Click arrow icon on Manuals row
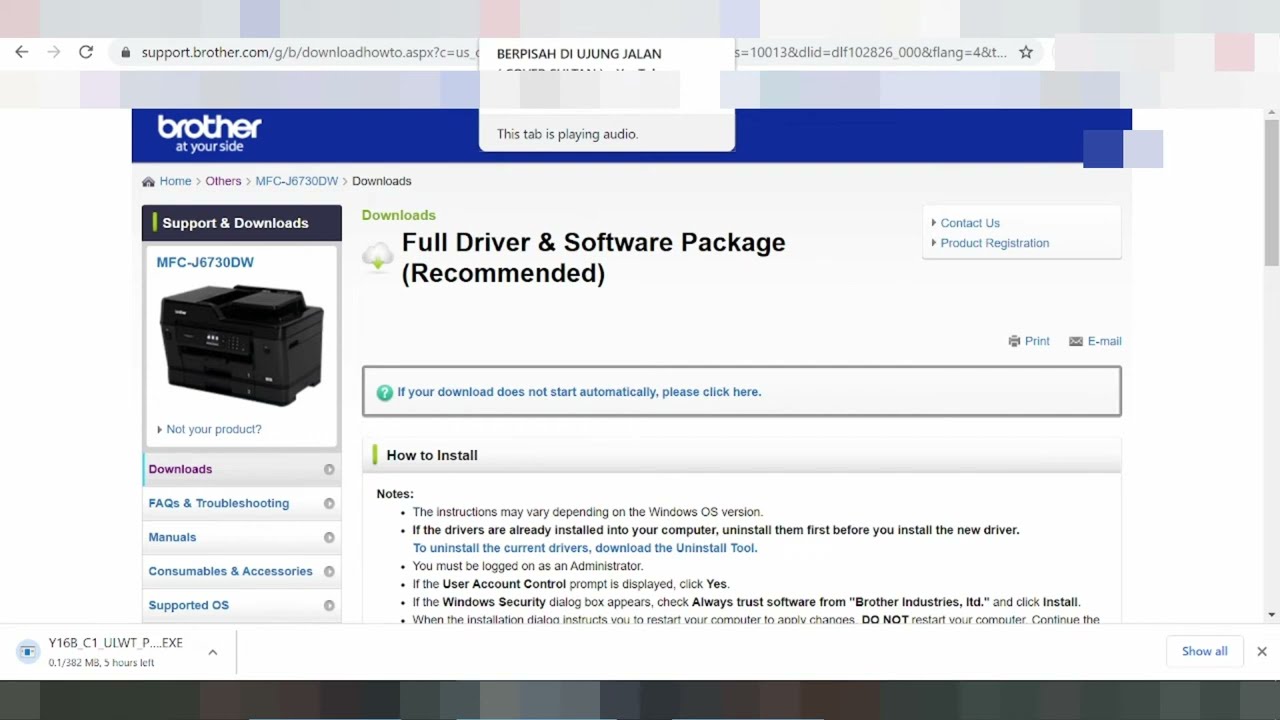Screen dimensions: 1280x720 click(329, 537)
